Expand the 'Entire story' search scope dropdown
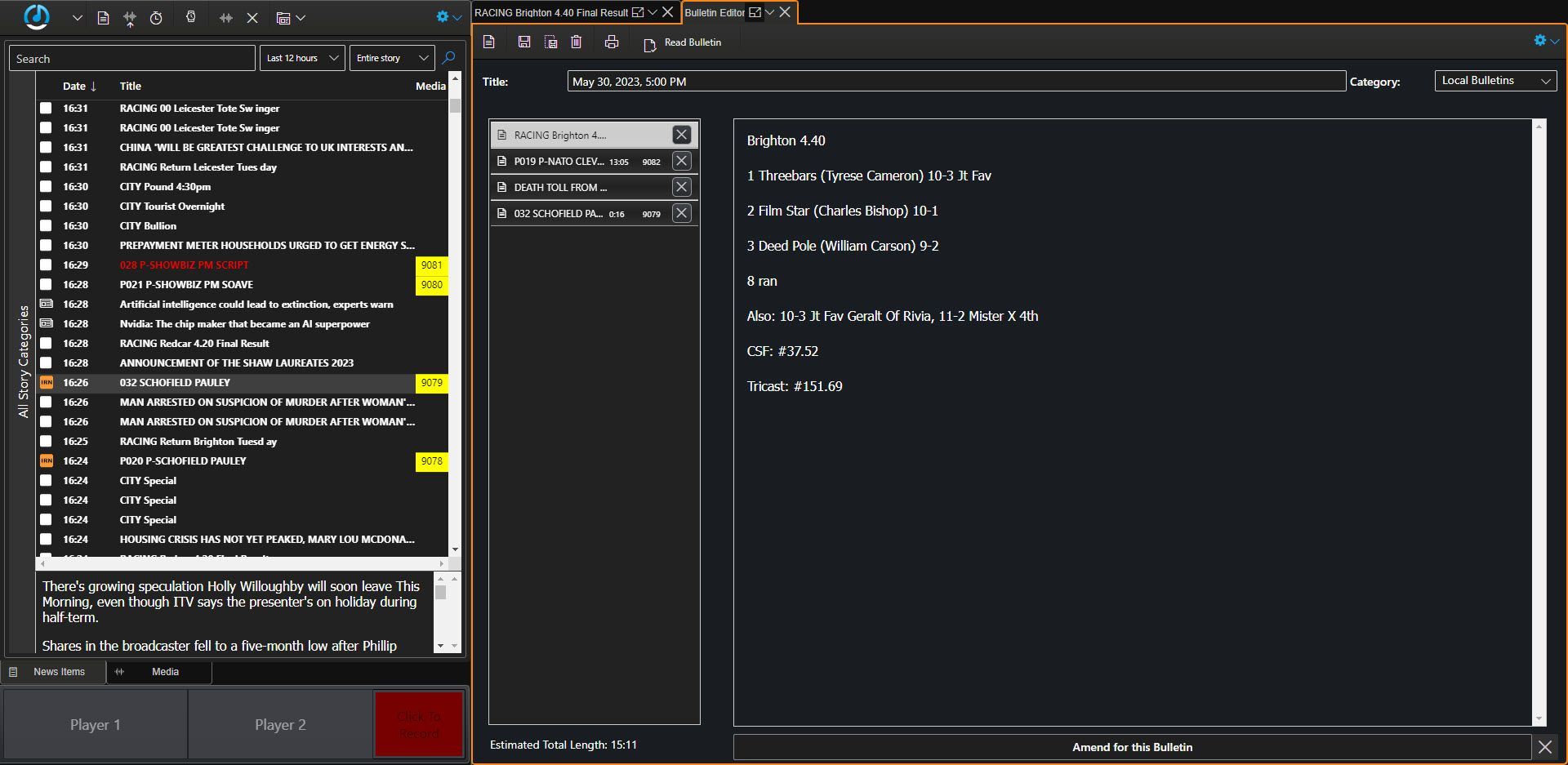The image size is (1568, 765). (391, 58)
